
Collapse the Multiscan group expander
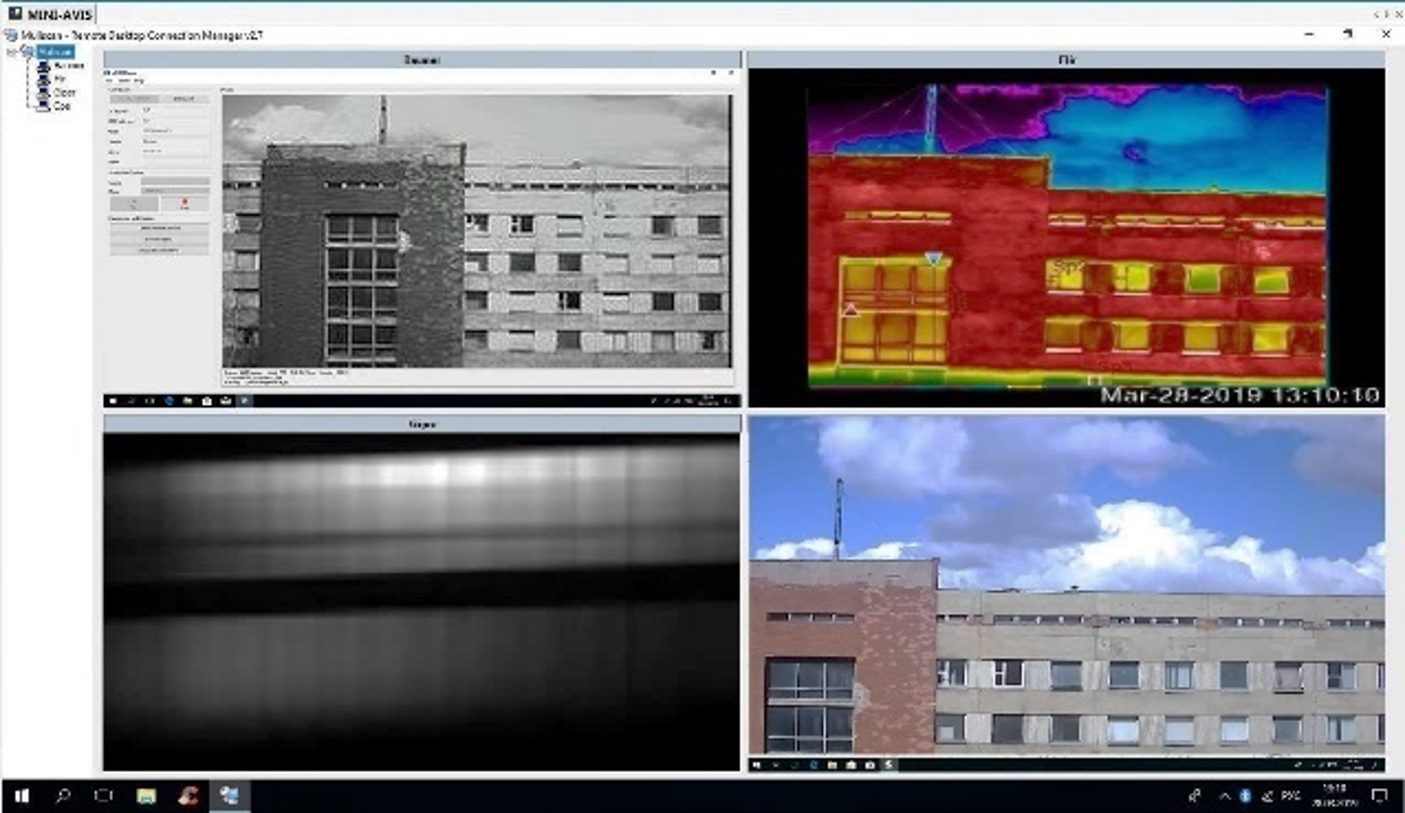(11, 52)
